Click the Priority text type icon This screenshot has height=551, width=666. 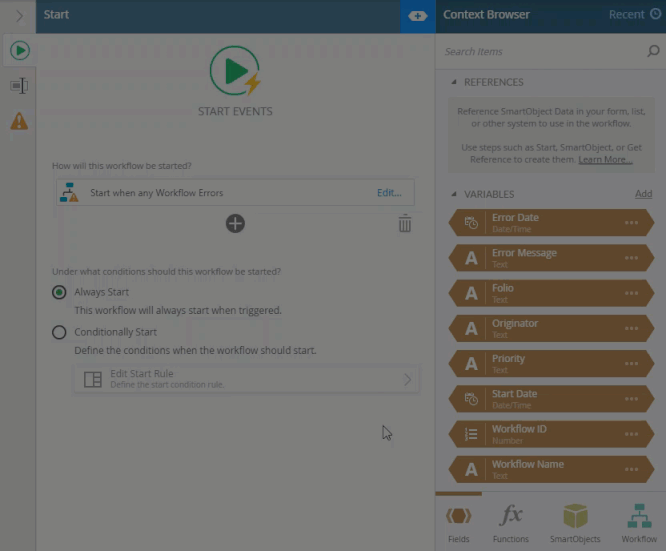point(471,364)
